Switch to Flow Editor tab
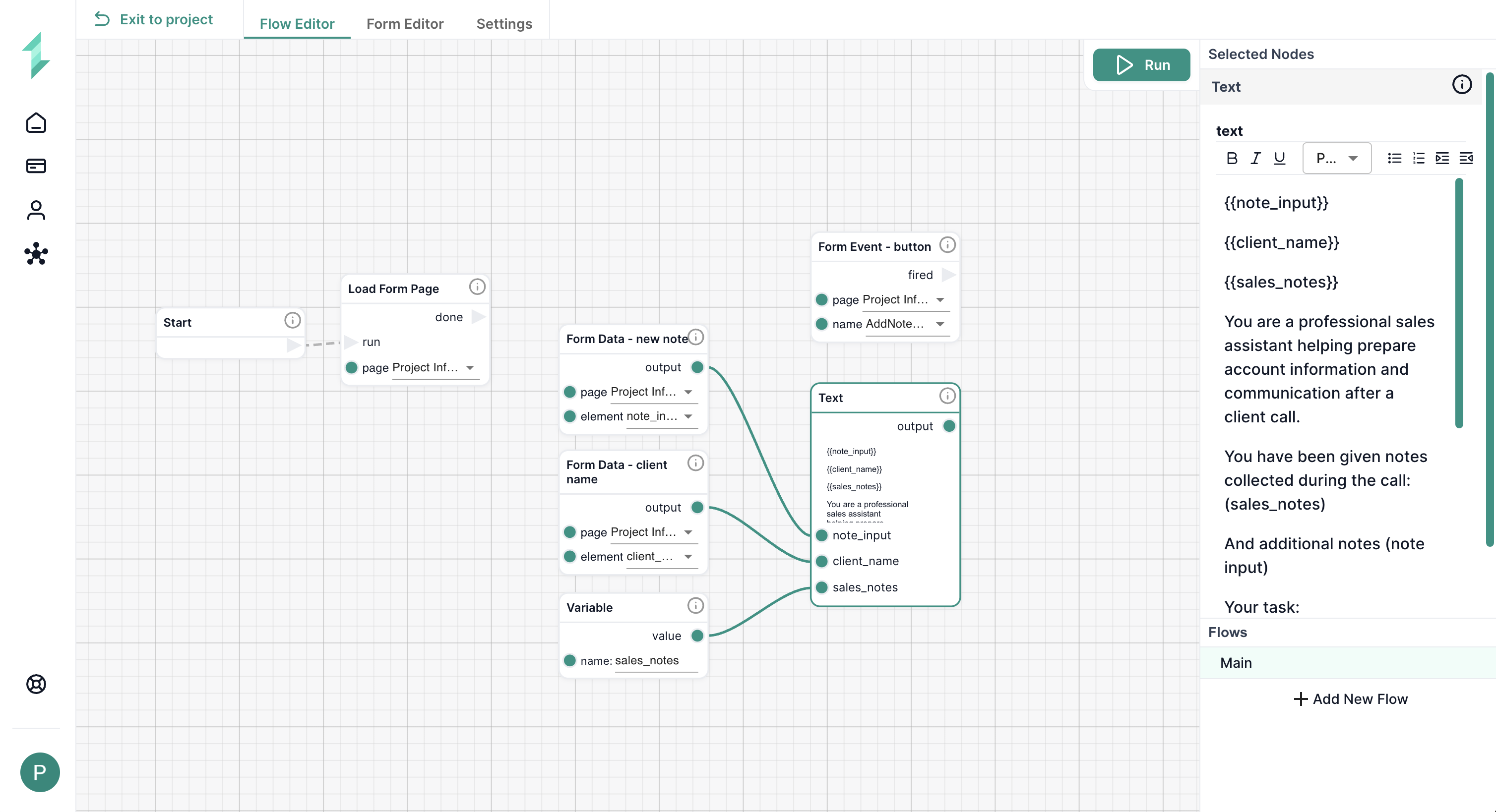The height and width of the screenshot is (812, 1496). point(297,24)
